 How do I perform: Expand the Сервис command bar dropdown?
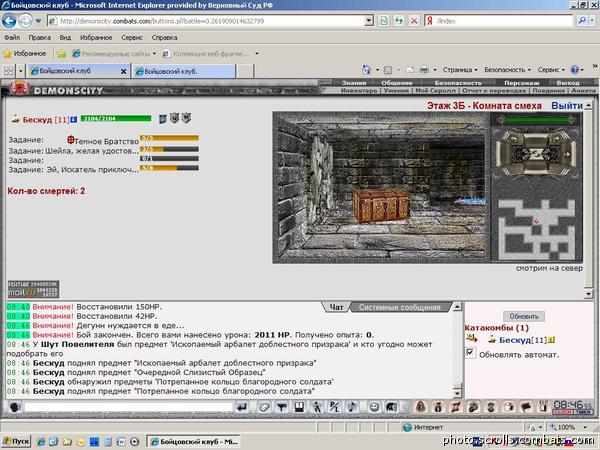[551, 70]
